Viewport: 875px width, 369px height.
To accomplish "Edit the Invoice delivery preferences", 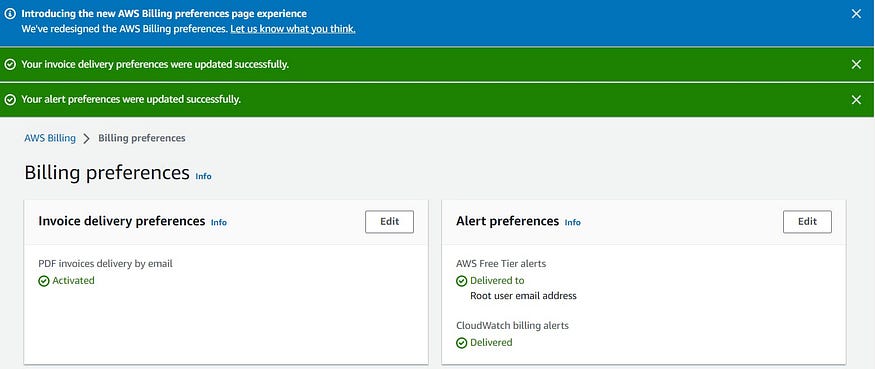I will [x=390, y=222].
